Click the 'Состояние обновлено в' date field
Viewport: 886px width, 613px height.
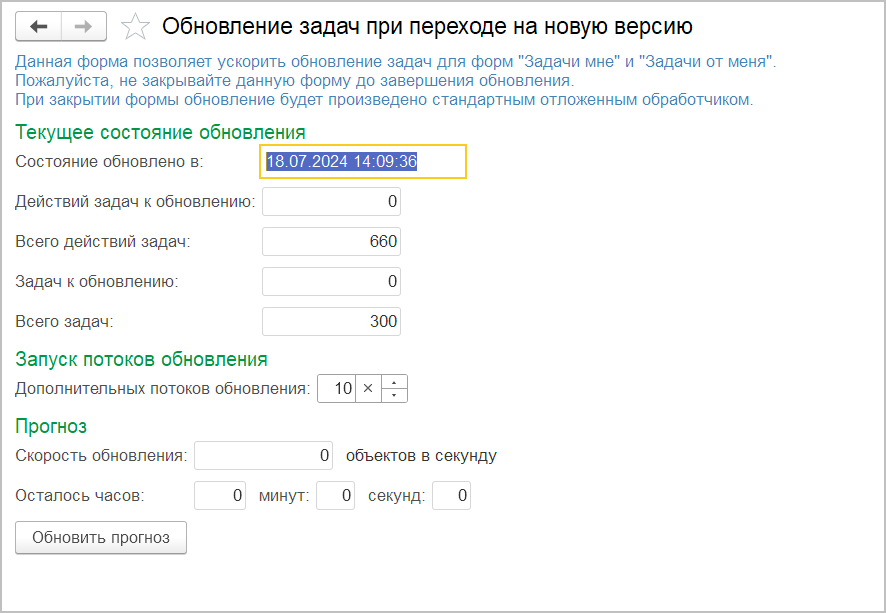(363, 161)
